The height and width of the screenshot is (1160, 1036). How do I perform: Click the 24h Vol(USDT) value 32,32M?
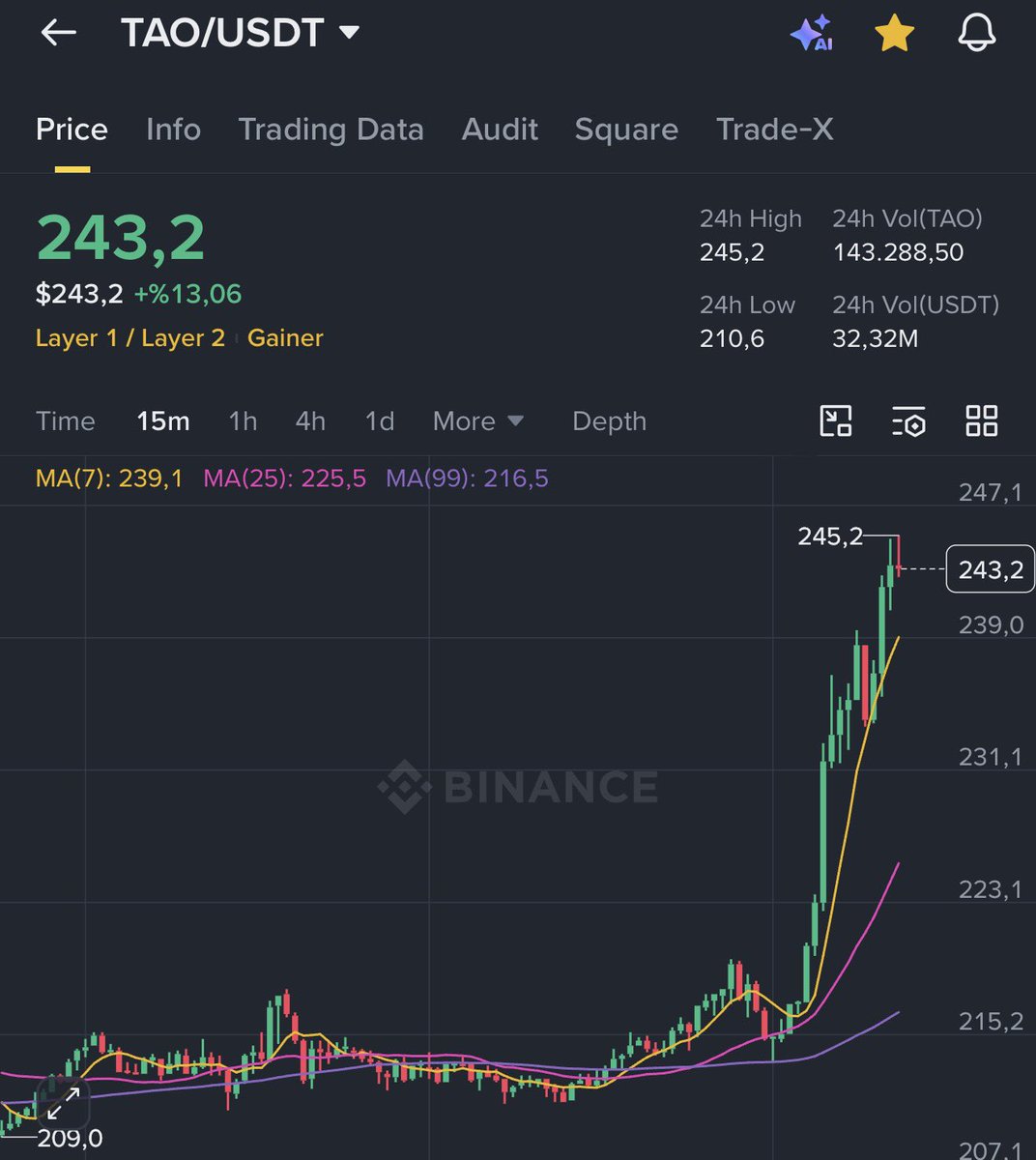pos(876,339)
